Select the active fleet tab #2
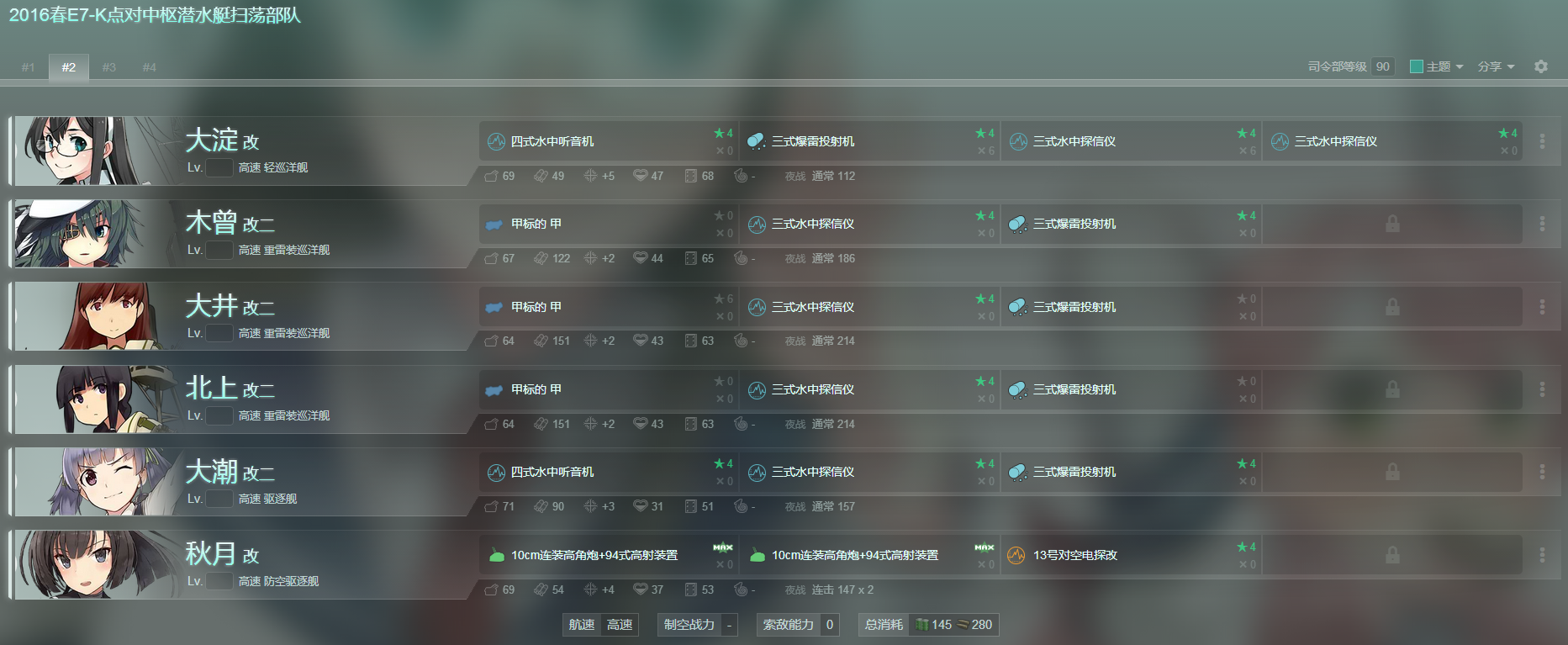Image resolution: width=1568 pixels, height=645 pixels. tap(69, 67)
